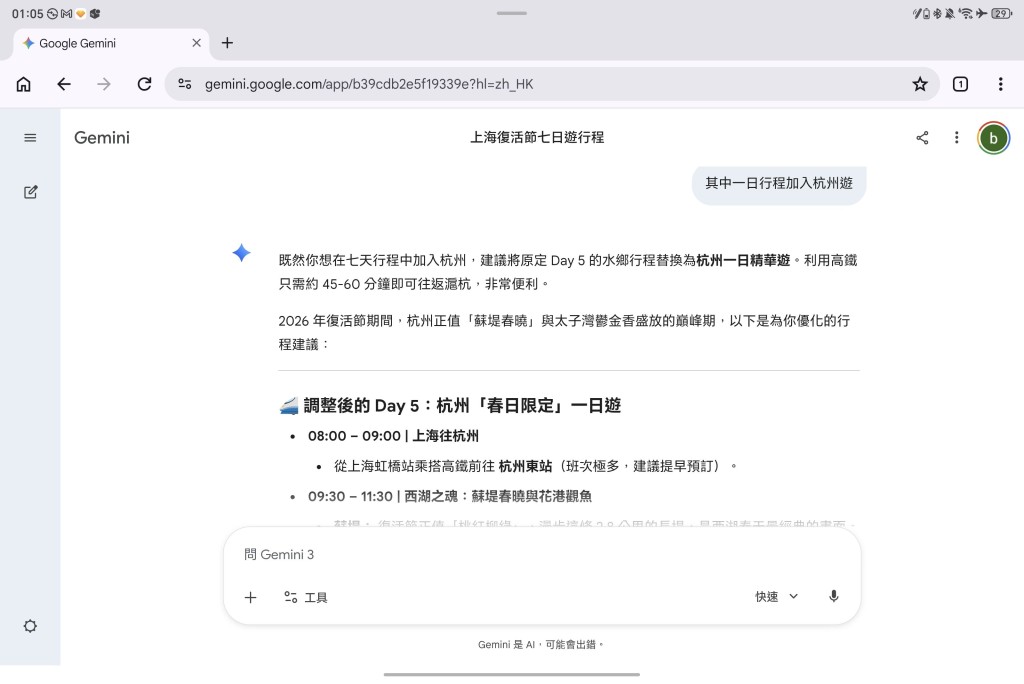Open browser three-dot overflow menu
The width and height of the screenshot is (1024, 684).
[x=1001, y=84]
